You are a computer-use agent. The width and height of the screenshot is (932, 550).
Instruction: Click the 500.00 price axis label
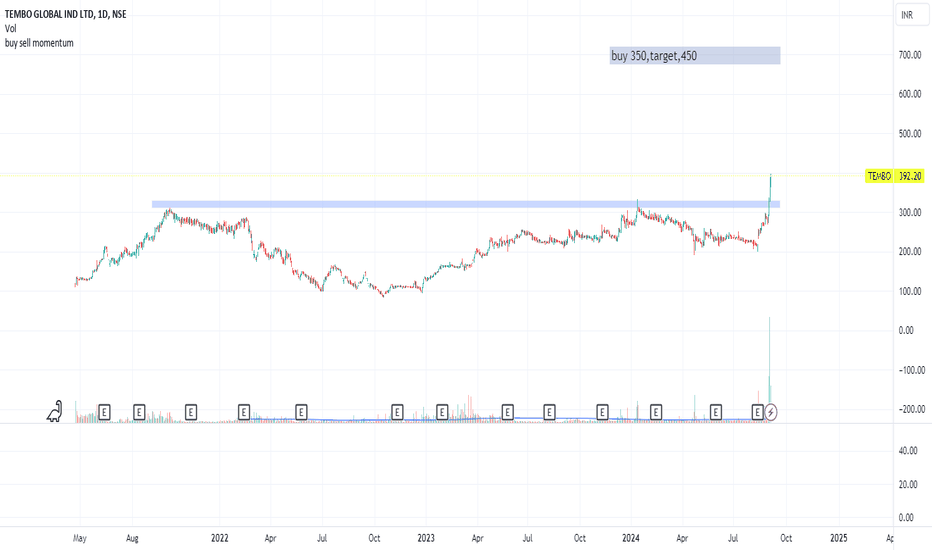[910, 134]
